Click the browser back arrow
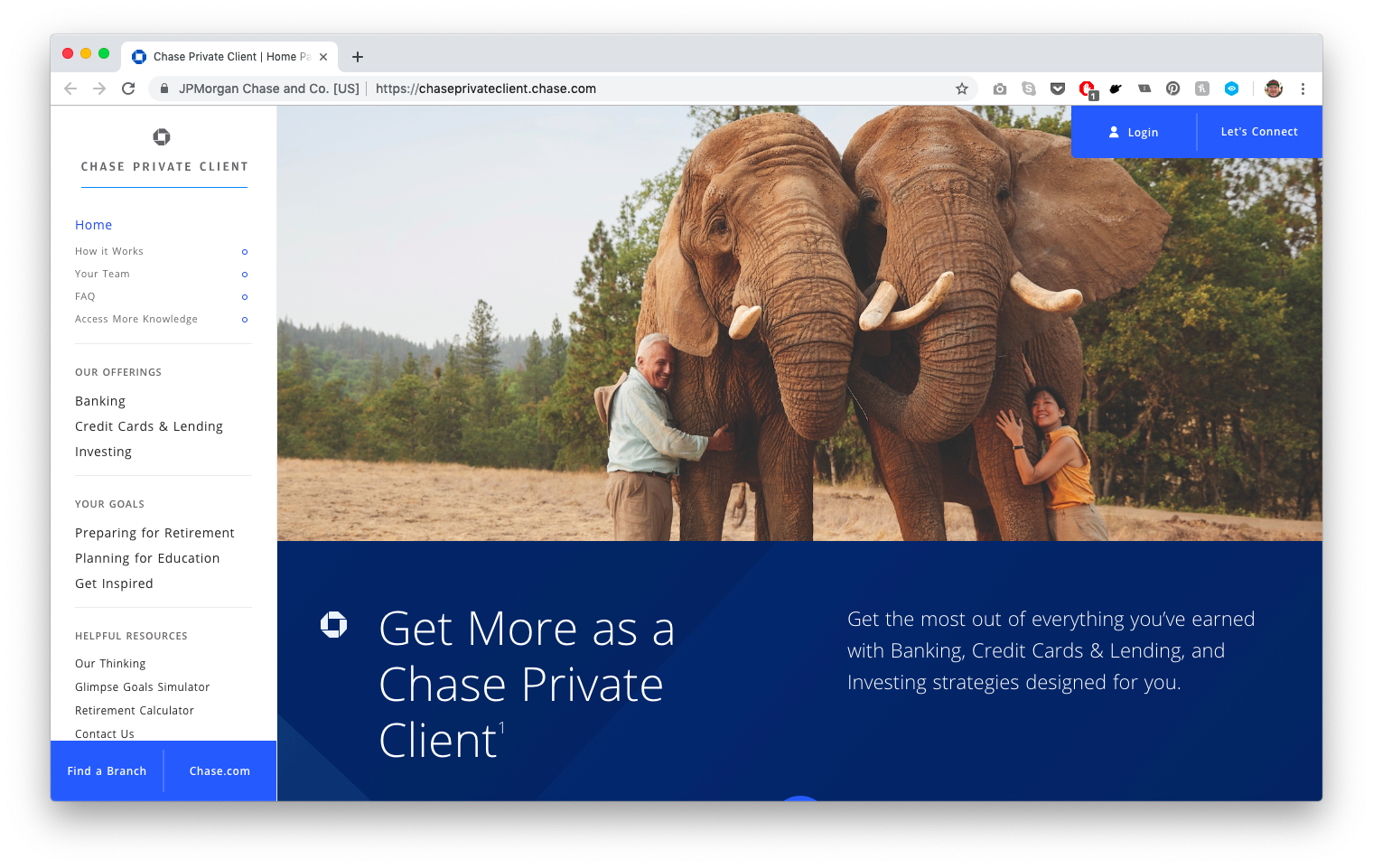This screenshot has width=1373, height=868. (70, 89)
